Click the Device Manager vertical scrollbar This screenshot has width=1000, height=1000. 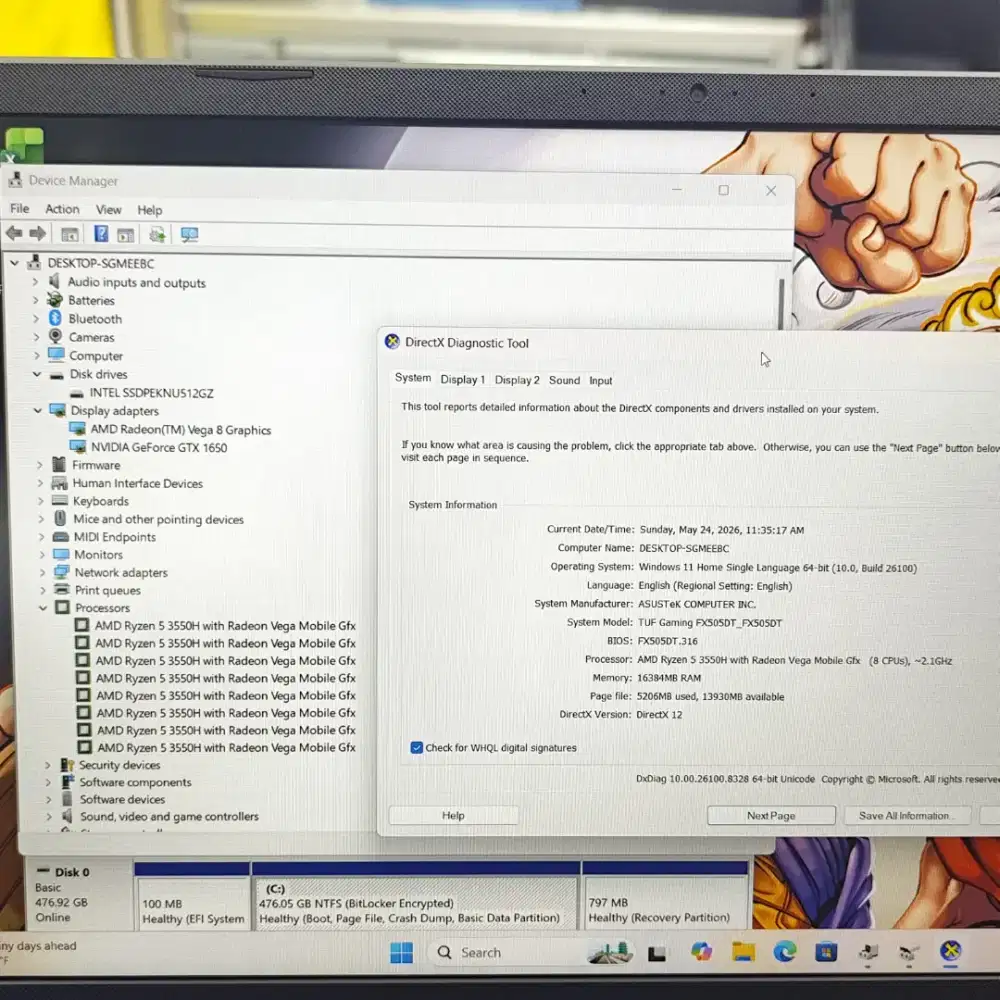pyautogui.click(x=781, y=304)
